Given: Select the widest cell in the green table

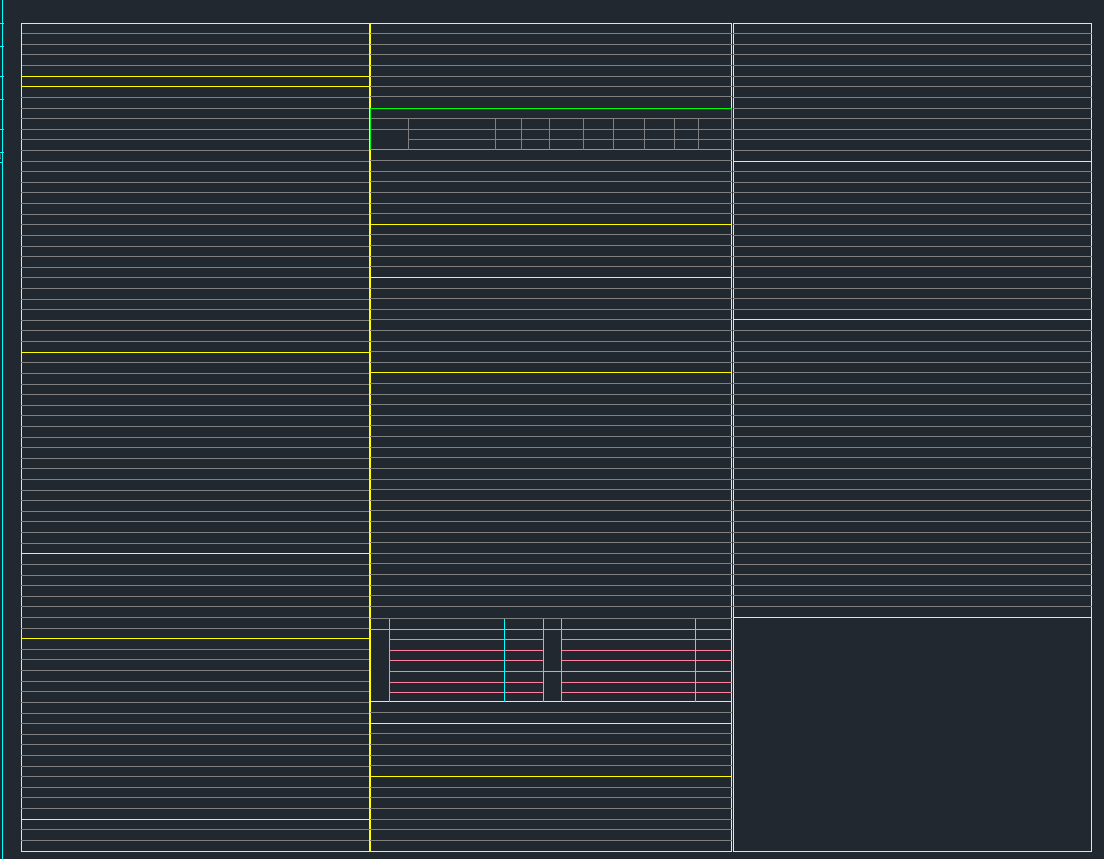Looking at the screenshot, I should pyautogui.click(x=451, y=134).
